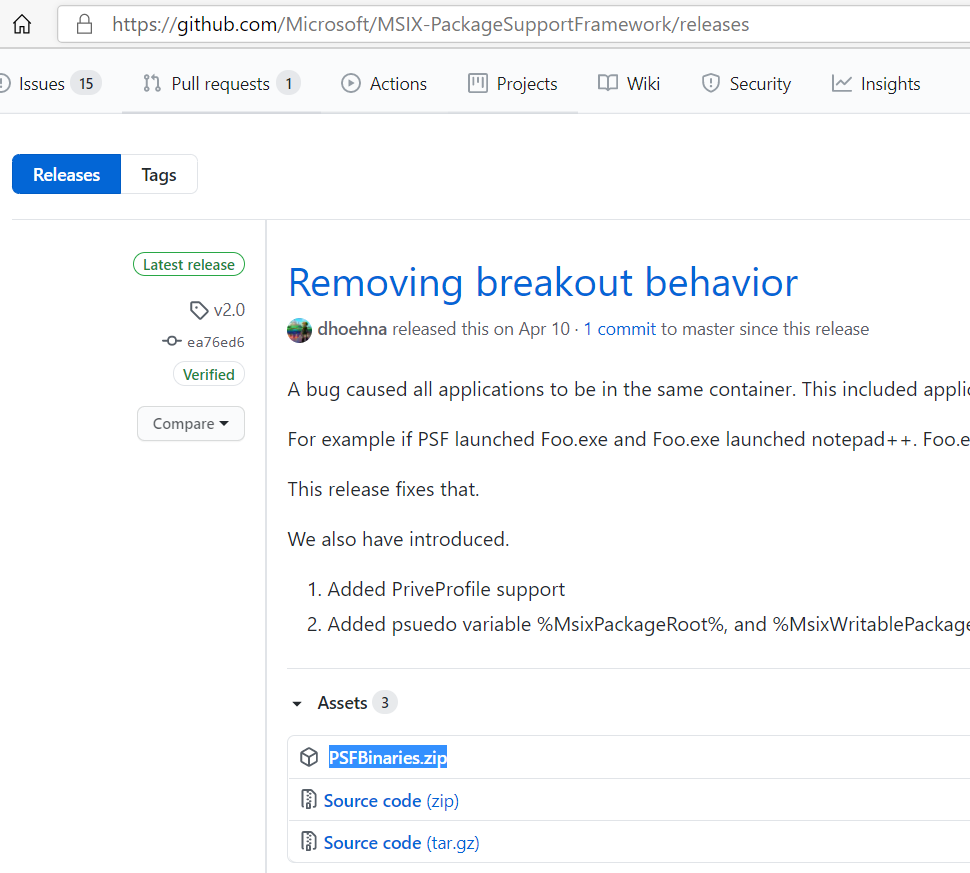The width and height of the screenshot is (970, 873).
Task: Open the dhoehna user profile link
Action: point(352,329)
